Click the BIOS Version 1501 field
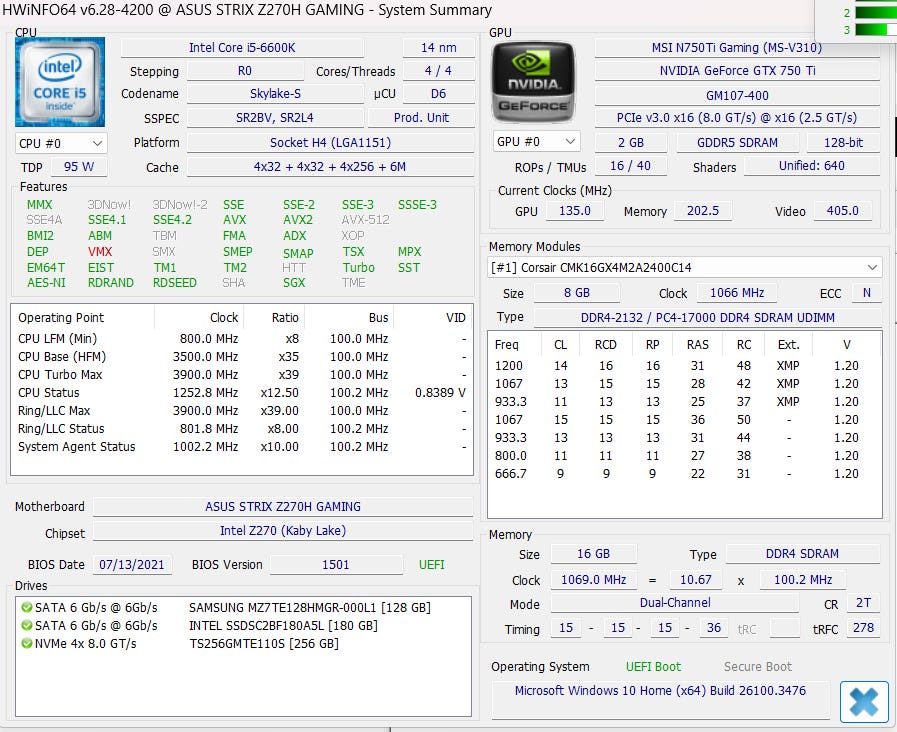The height and width of the screenshot is (732, 897). (x=336, y=565)
